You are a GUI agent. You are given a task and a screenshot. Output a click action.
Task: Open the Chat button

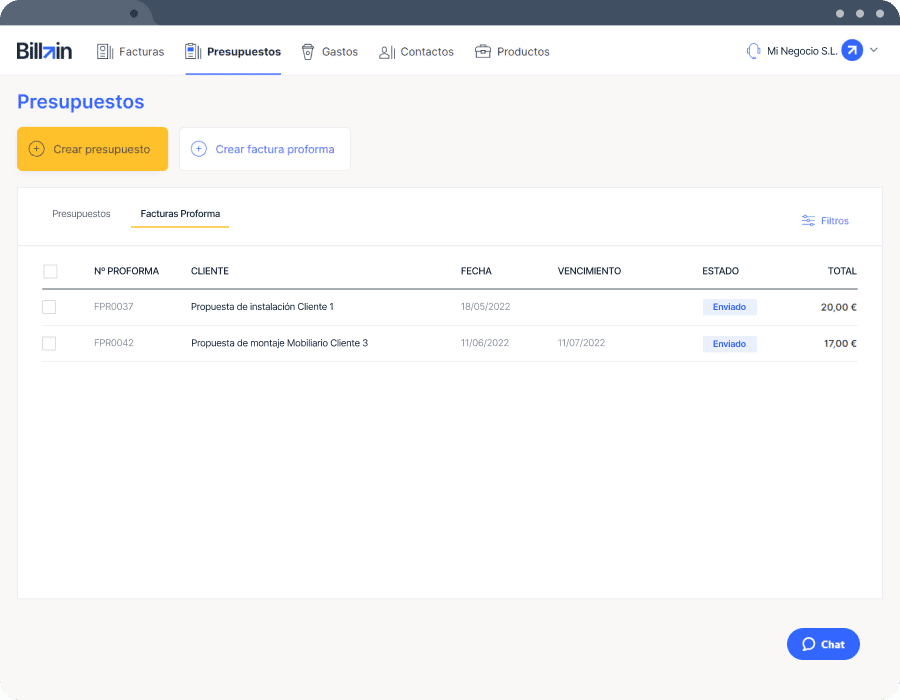(x=823, y=644)
